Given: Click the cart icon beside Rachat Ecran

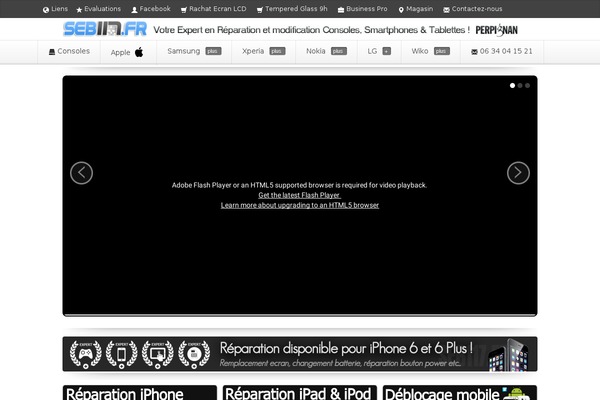Looking at the screenshot, I should coord(184,10).
